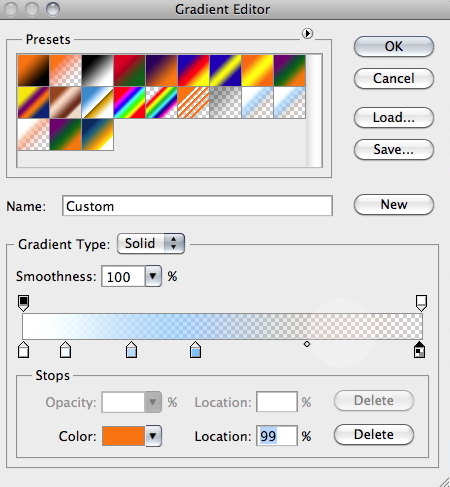Select the medium blue color stop
The image size is (450, 487).
click(195, 349)
